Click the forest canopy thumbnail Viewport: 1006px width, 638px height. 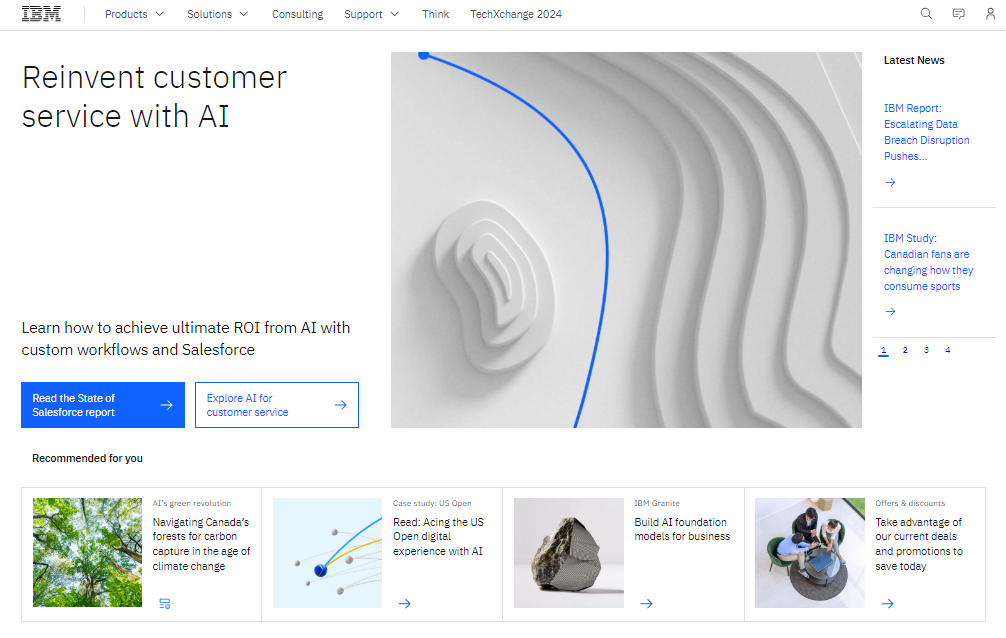(x=87, y=553)
